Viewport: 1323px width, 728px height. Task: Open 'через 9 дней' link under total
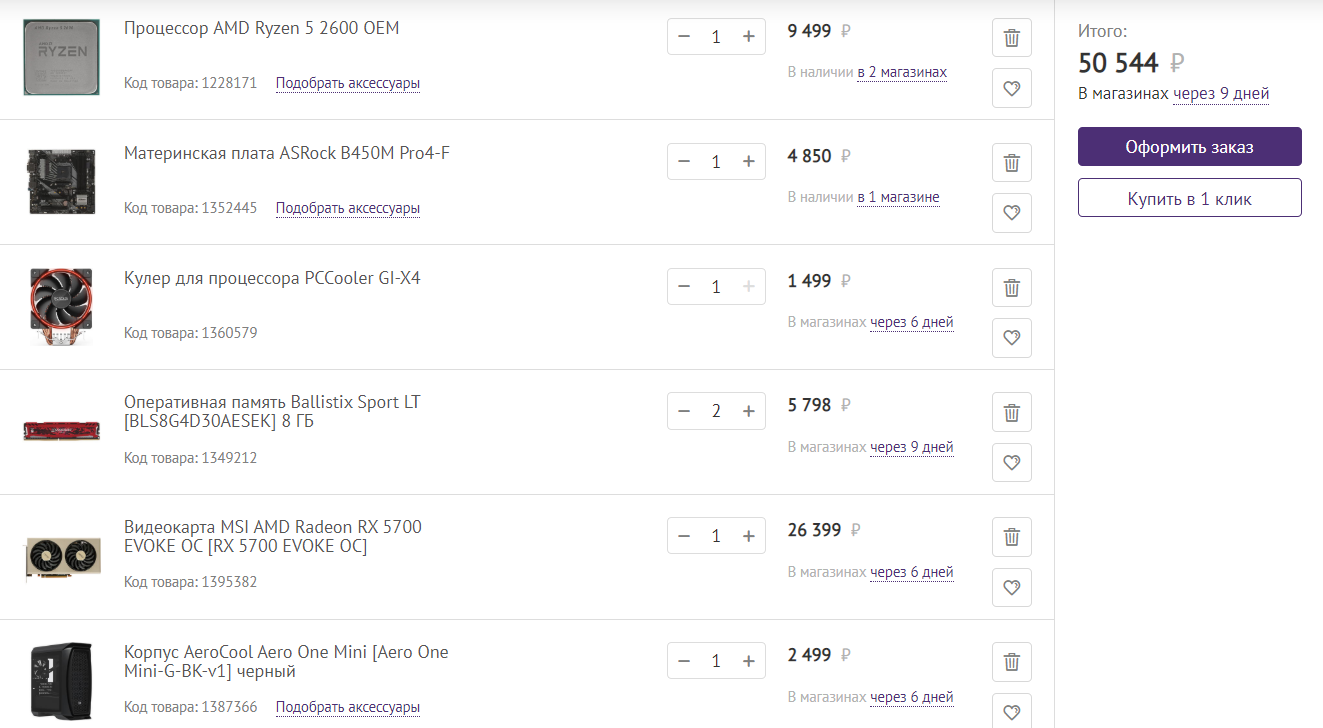coord(1221,94)
